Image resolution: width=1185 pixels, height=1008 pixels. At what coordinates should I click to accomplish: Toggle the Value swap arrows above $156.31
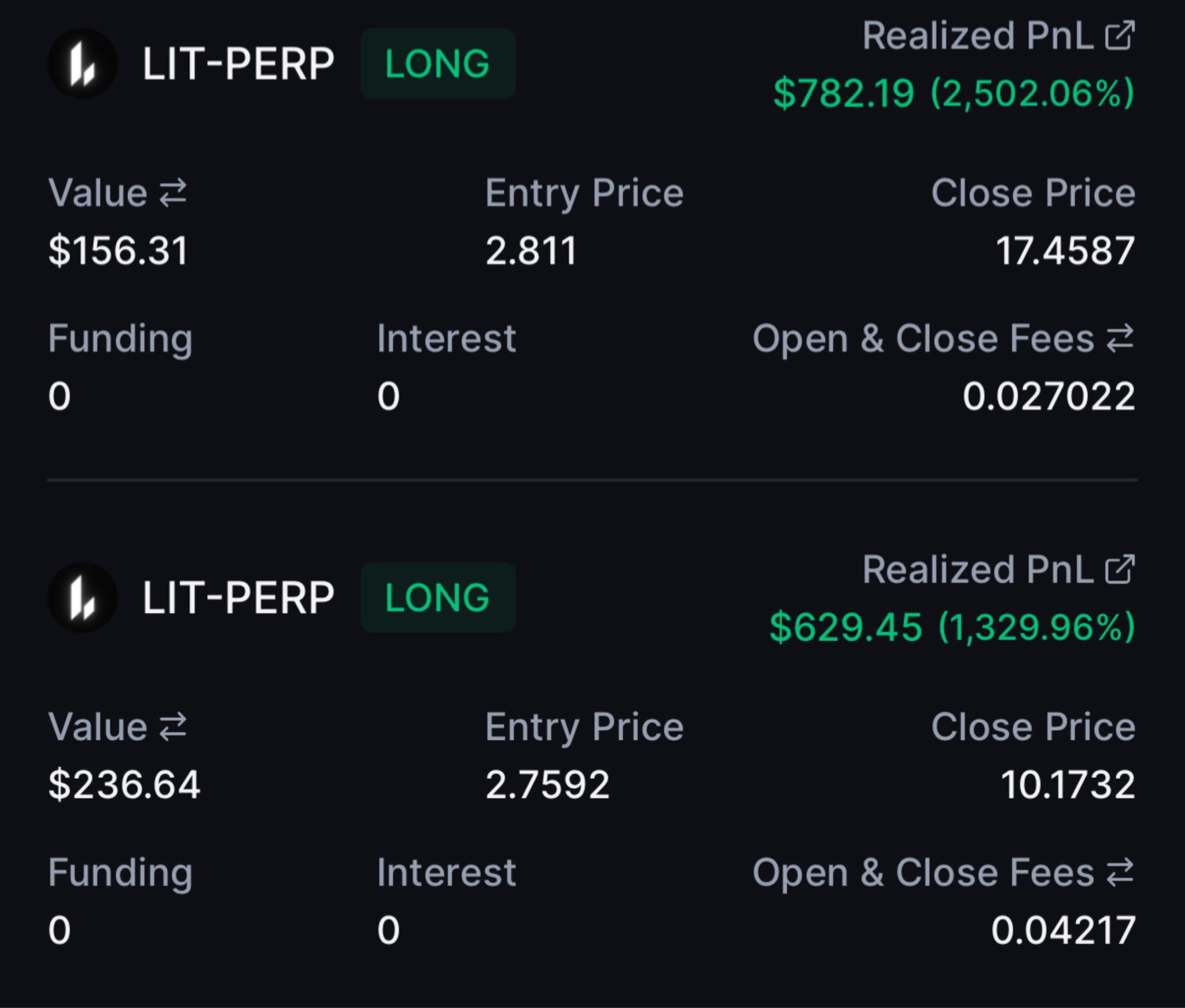173,193
